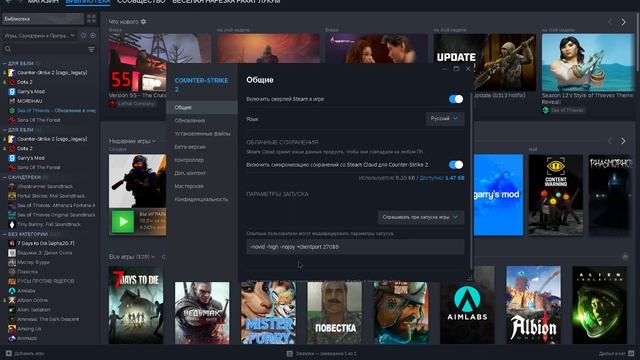Click the 7 Days to Die sidebar icon

[x=12, y=243]
